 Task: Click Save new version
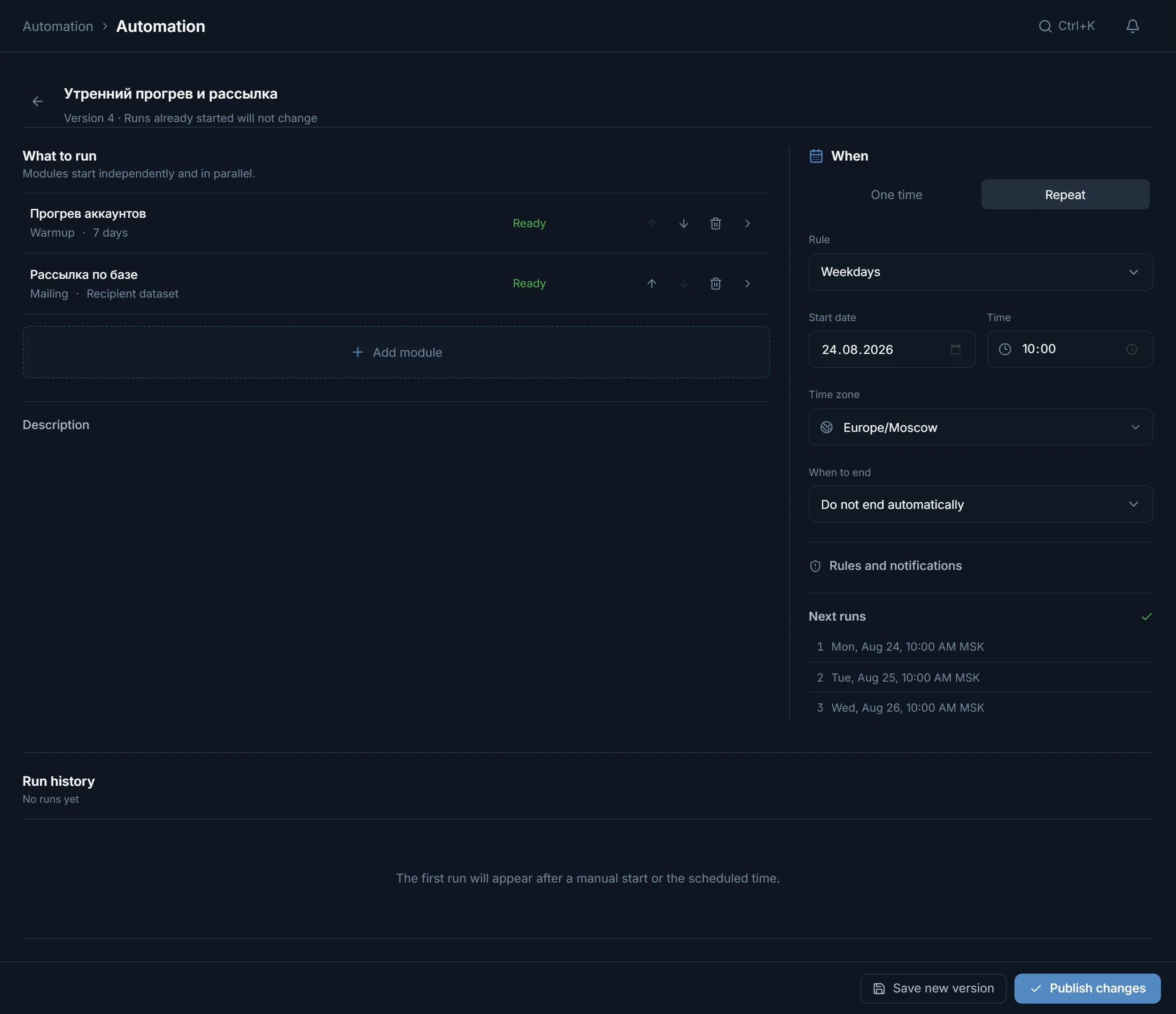[x=933, y=989]
